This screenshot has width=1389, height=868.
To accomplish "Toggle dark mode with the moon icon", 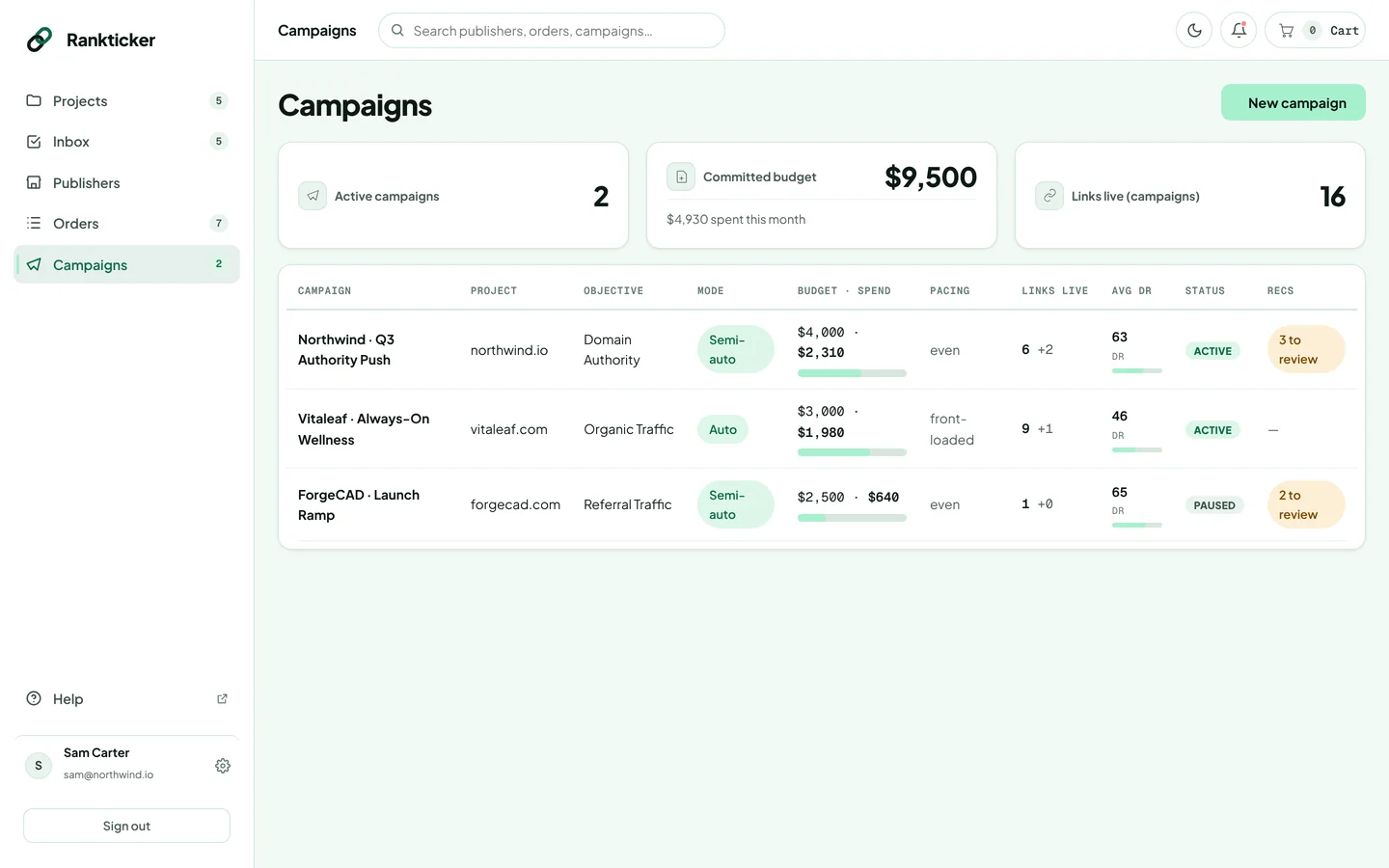I will click(x=1194, y=31).
